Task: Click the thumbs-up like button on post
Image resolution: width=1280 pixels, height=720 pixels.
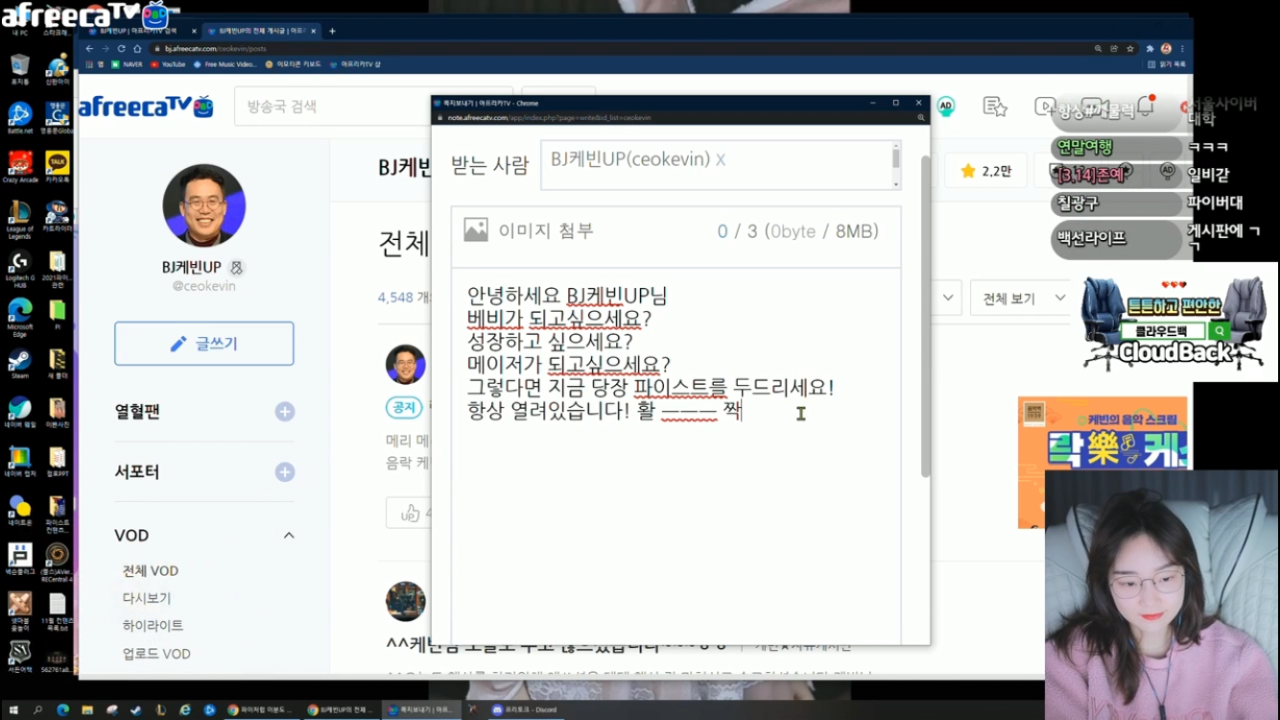Action: pos(410,513)
